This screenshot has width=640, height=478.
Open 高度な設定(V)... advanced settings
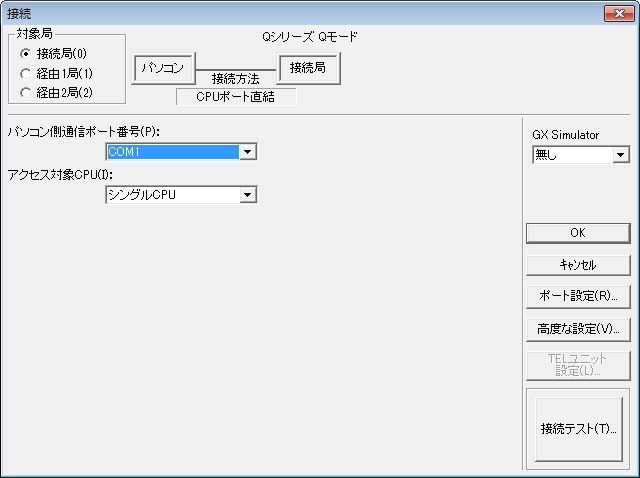[x=578, y=328]
